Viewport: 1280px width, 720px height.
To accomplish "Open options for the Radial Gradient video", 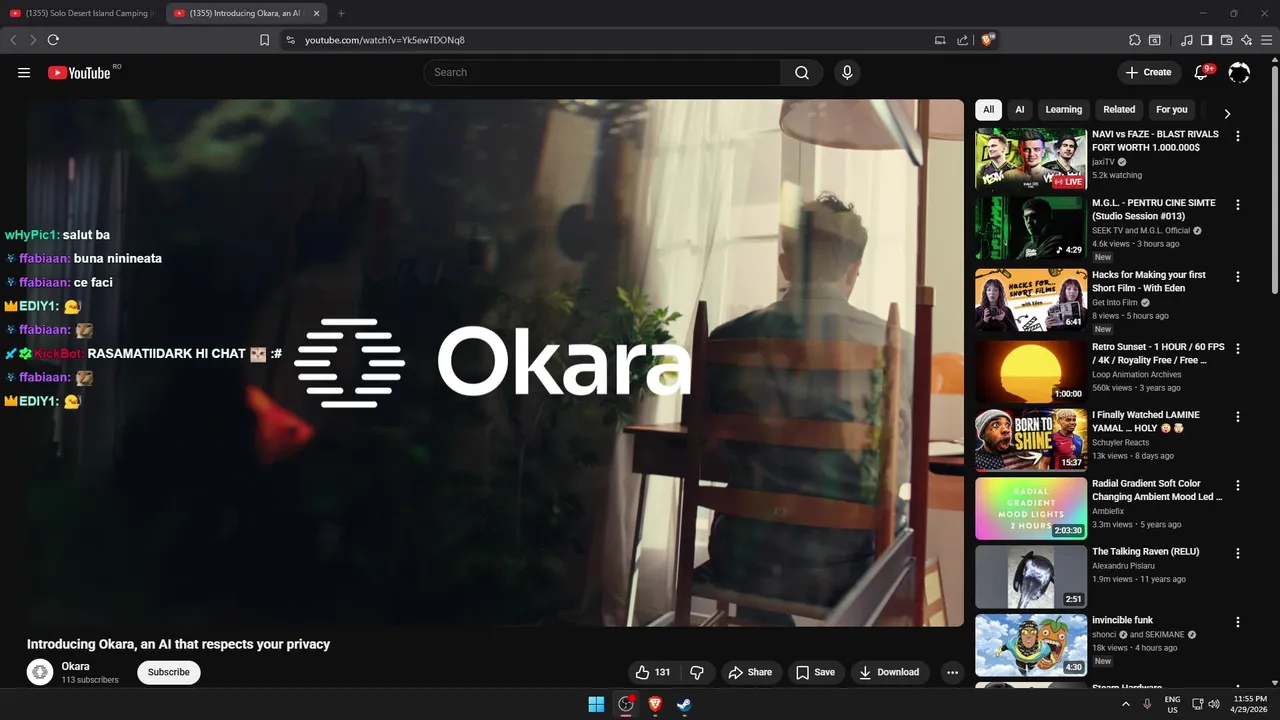I will pyautogui.click(x=1238, y=485).
